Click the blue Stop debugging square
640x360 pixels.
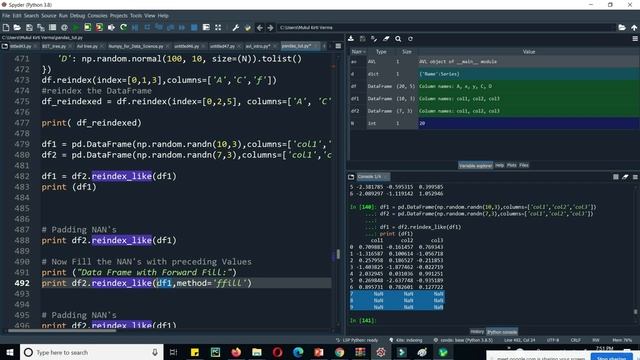point(194,27)
